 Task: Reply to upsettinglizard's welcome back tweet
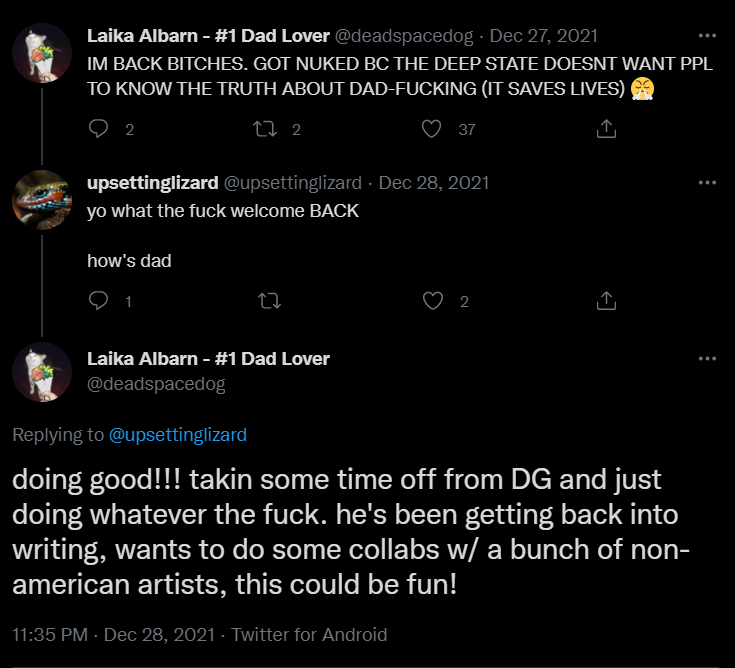(98, 301)
